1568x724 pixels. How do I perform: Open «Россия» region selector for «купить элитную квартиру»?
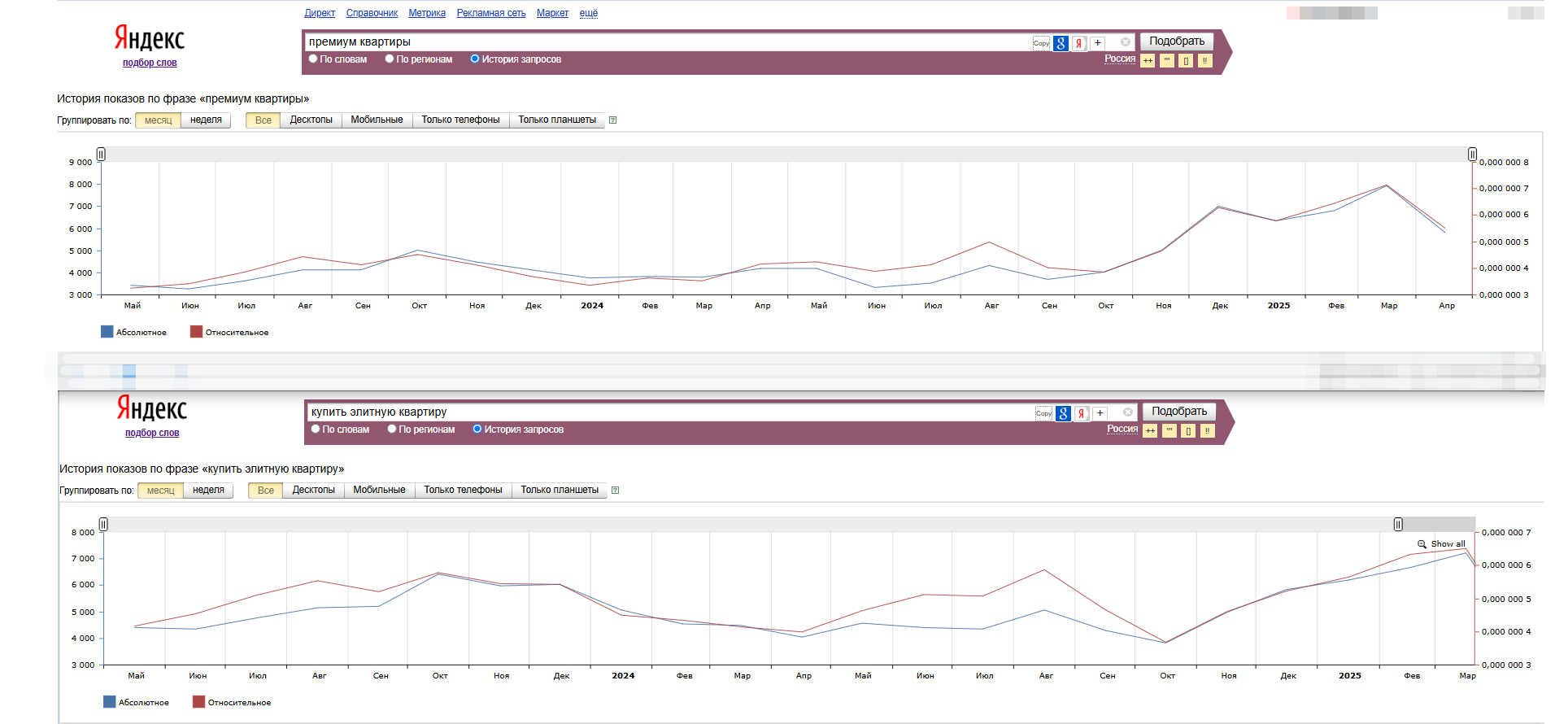click(x=1122, y=429)
